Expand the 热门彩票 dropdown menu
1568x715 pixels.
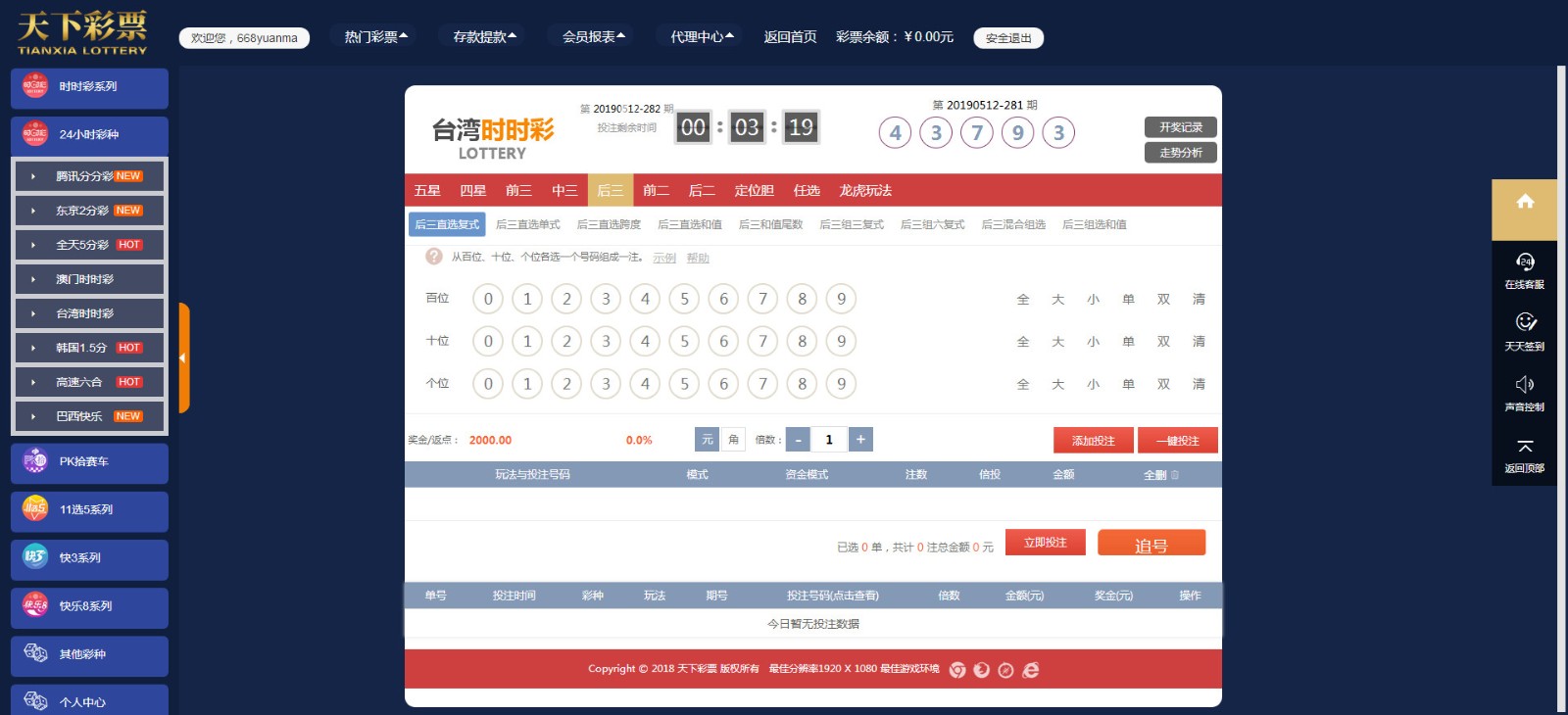coord(375,37)
